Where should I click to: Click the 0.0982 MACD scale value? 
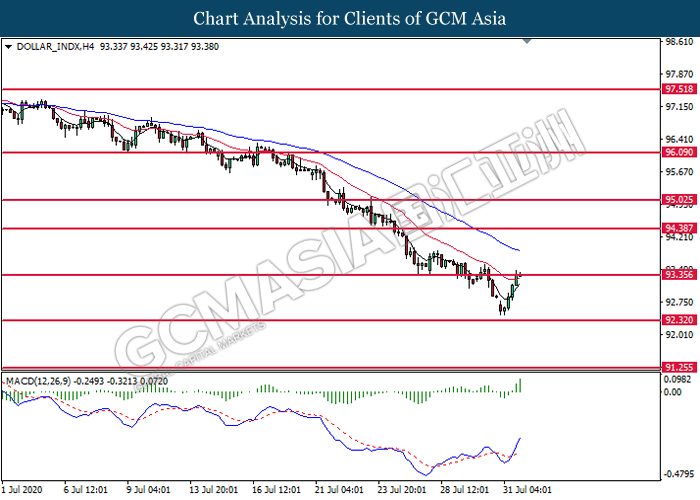coord(678,379)
